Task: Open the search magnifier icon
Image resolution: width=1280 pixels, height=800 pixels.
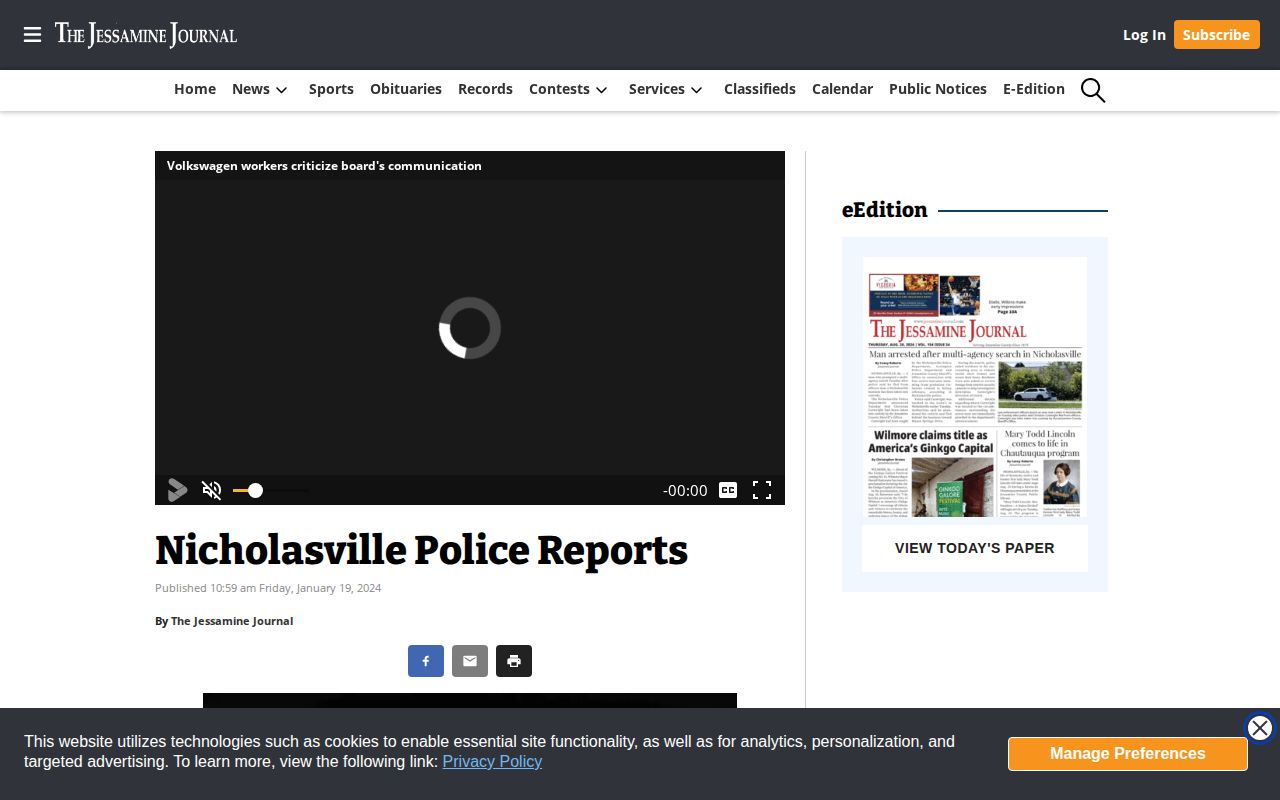Action: 1093,90
